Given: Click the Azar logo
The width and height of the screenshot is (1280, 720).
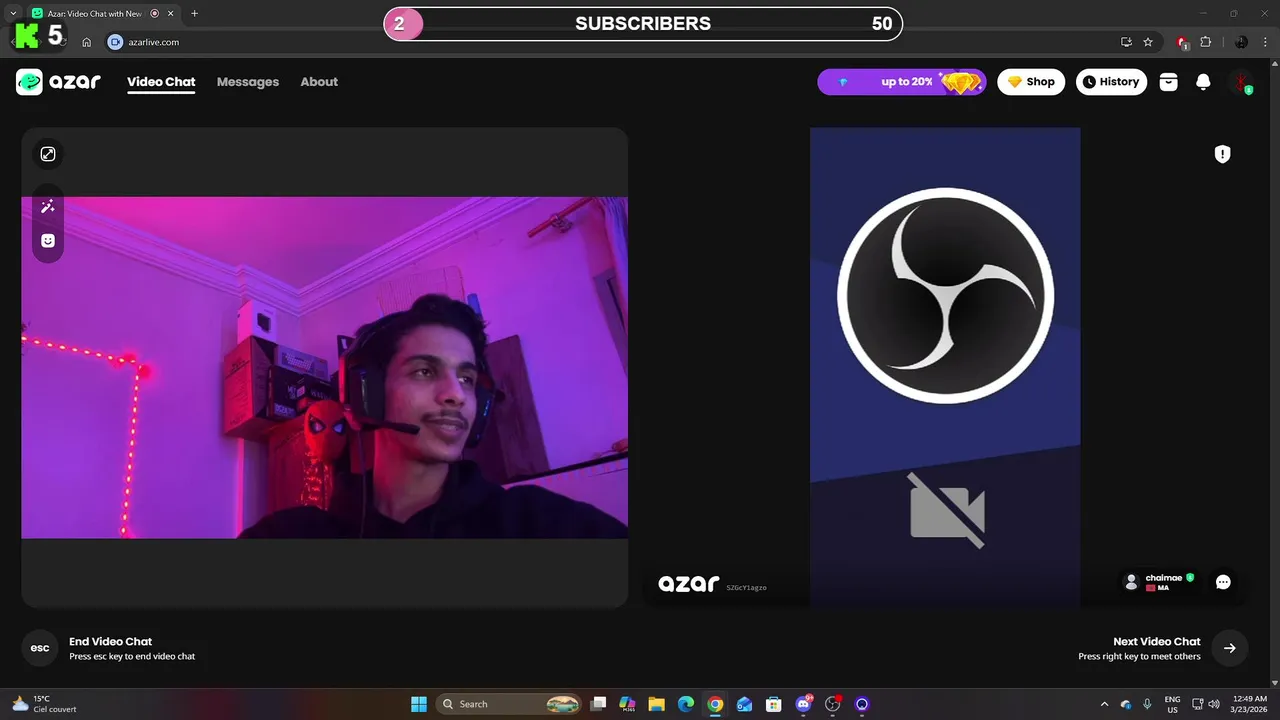Looking at the screenshot, I should 58,82.
